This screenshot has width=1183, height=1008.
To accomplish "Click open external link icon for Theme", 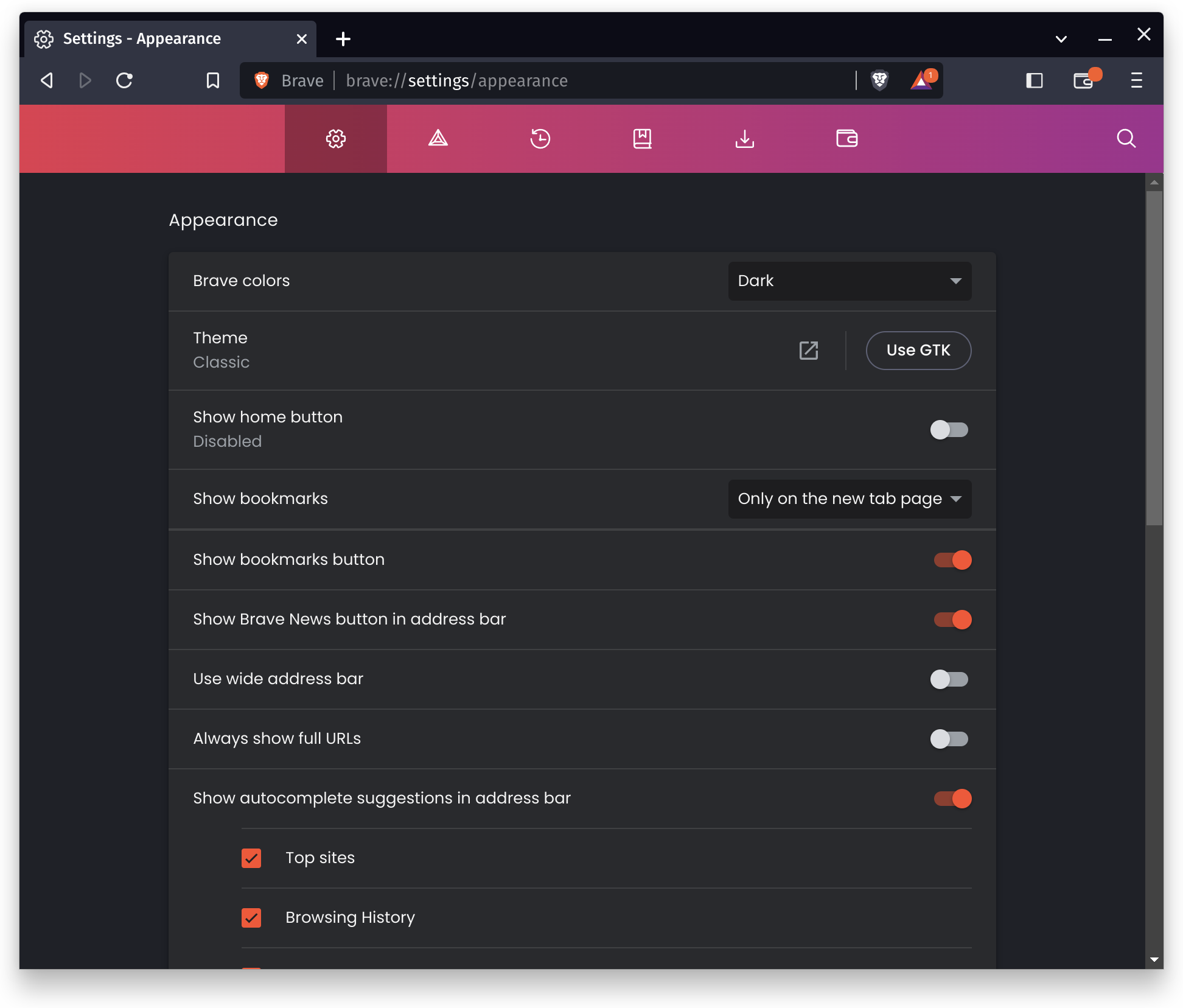I will (809, 350).
